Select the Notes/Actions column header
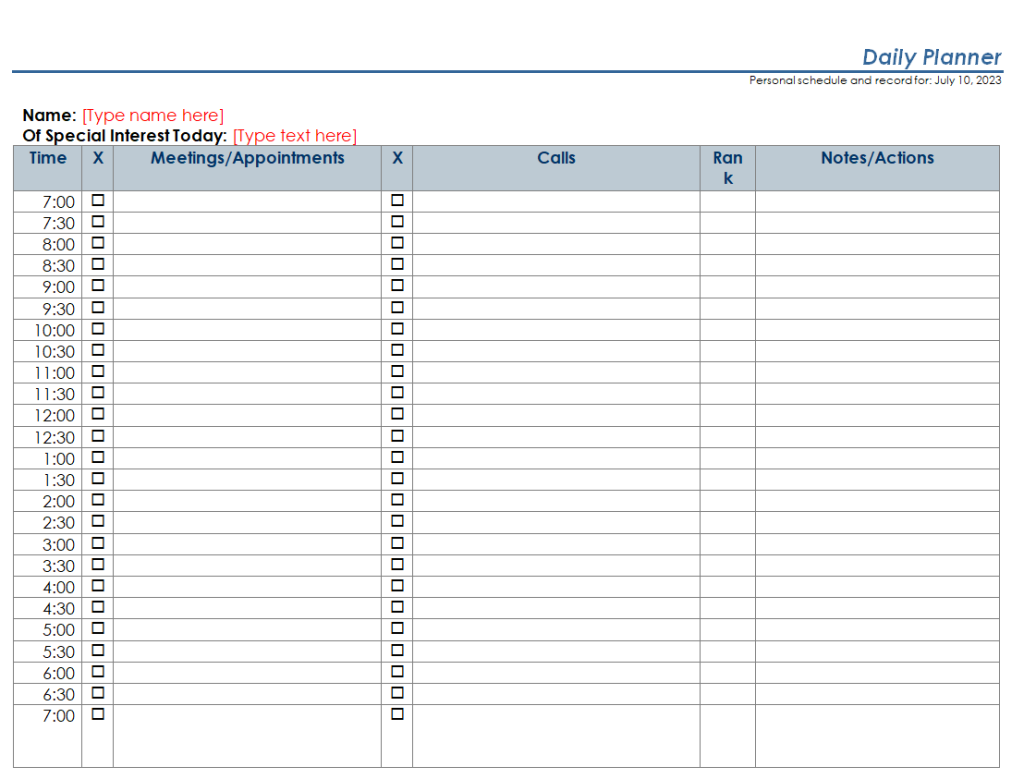The width and height of the screenshot is (1024, 779). (x=877, y=158)
